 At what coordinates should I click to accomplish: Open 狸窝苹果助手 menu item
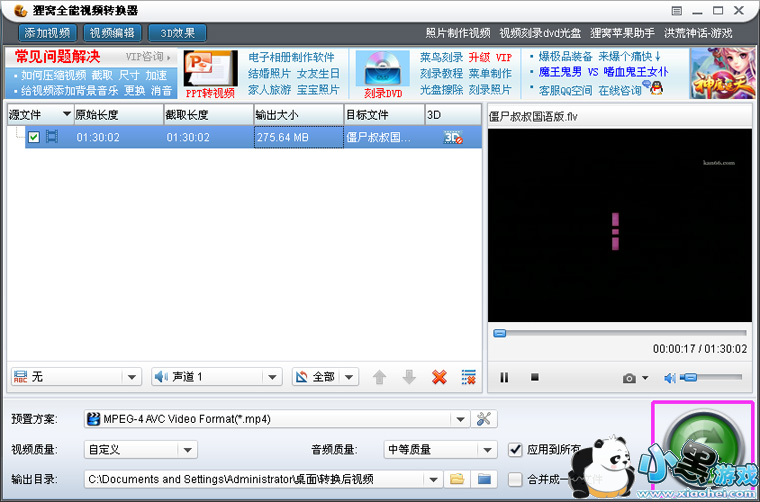pyautogui.click(x=622, y=33)
